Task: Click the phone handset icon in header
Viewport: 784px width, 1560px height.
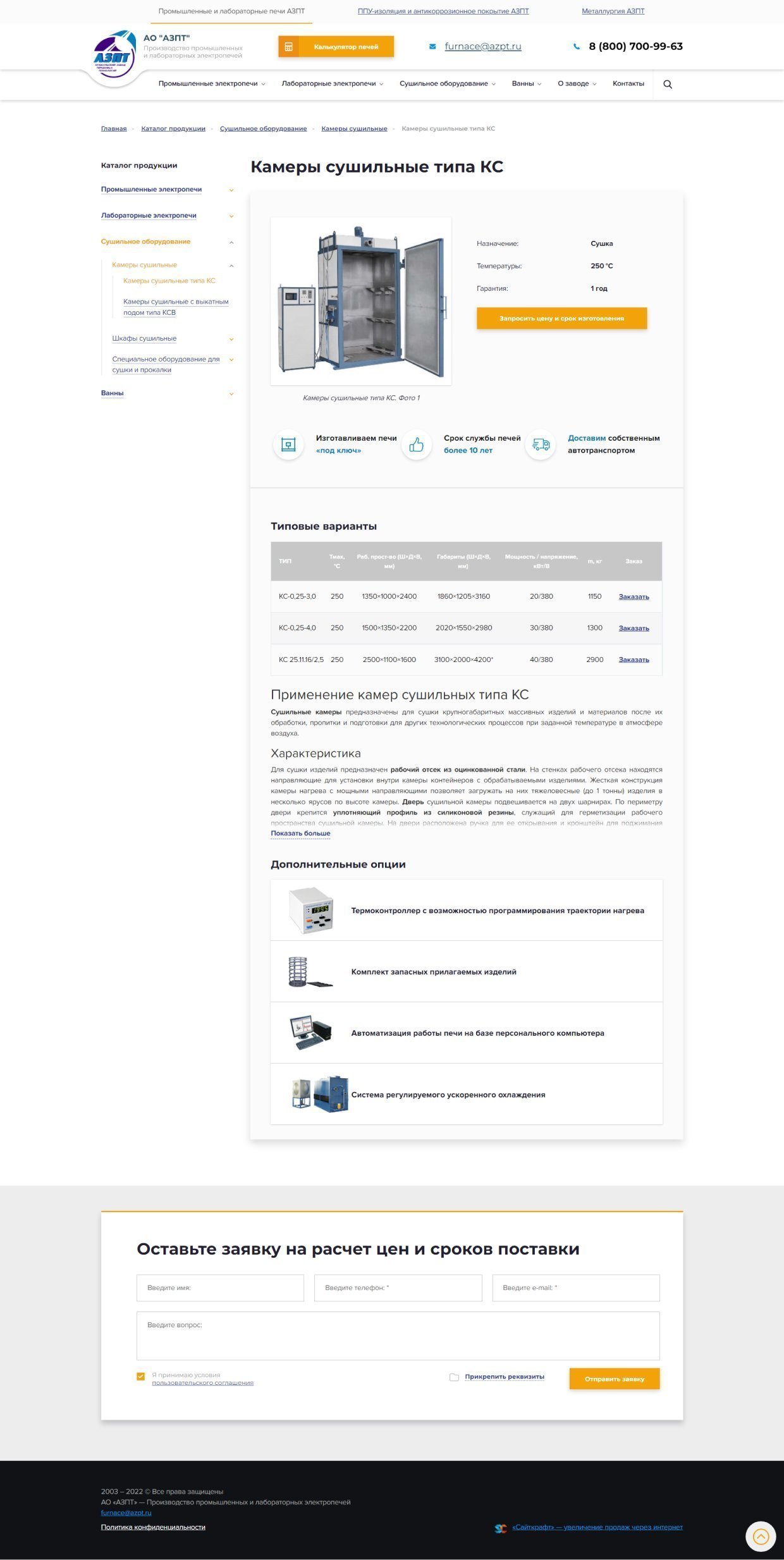Action: [576, 46]
